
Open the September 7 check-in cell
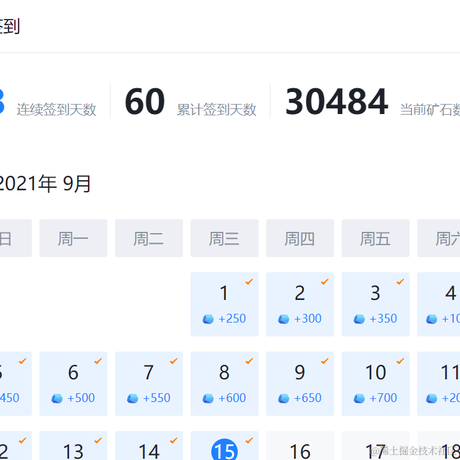[x=149, y=384]
